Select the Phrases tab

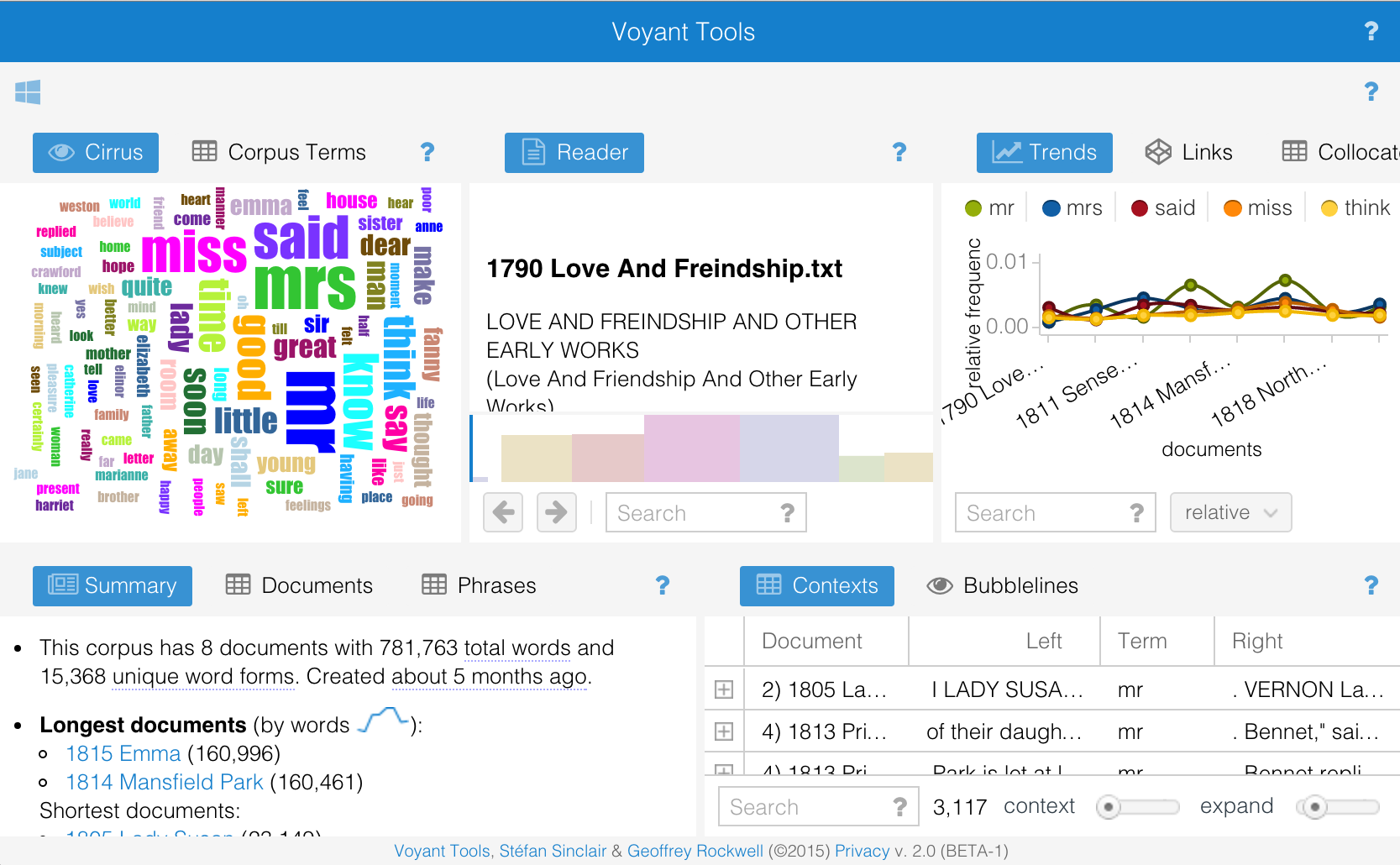pos(479,585)
